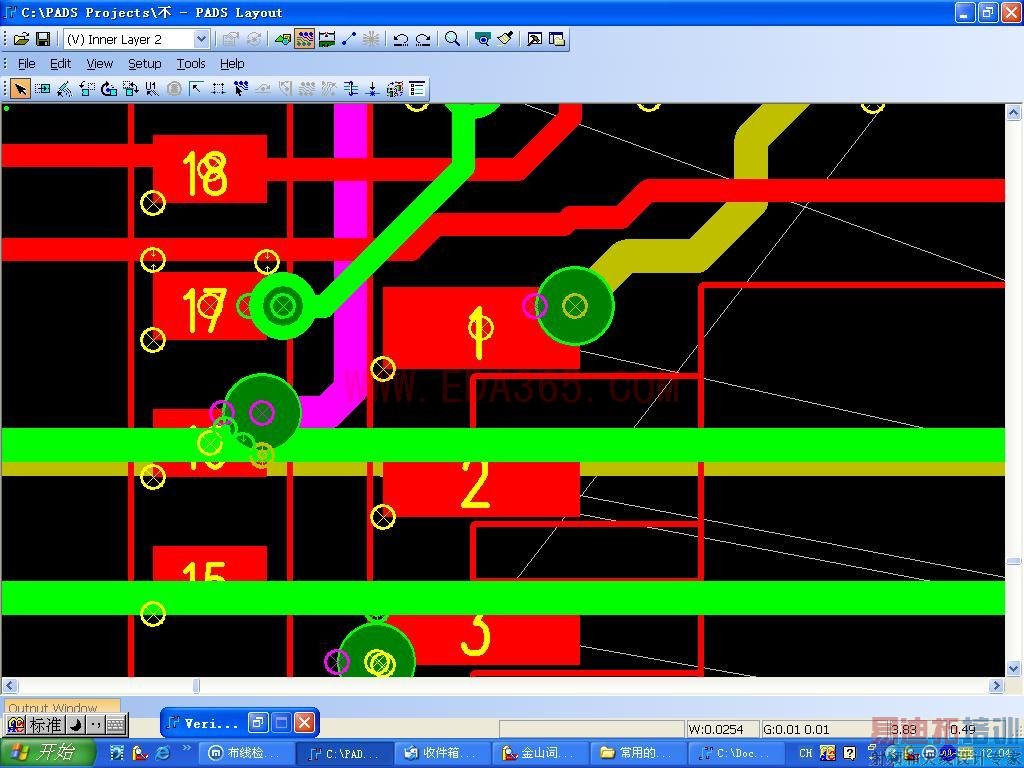Click the Design toolbar icon
The image size is (1024, 768).
(283, 39)
